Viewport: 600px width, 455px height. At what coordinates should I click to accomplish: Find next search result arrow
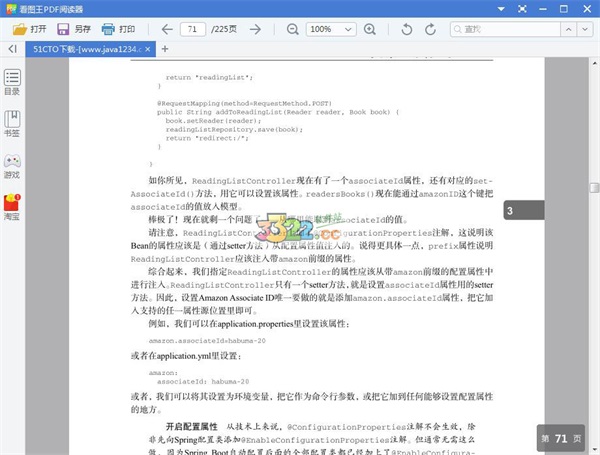point(585,29)
